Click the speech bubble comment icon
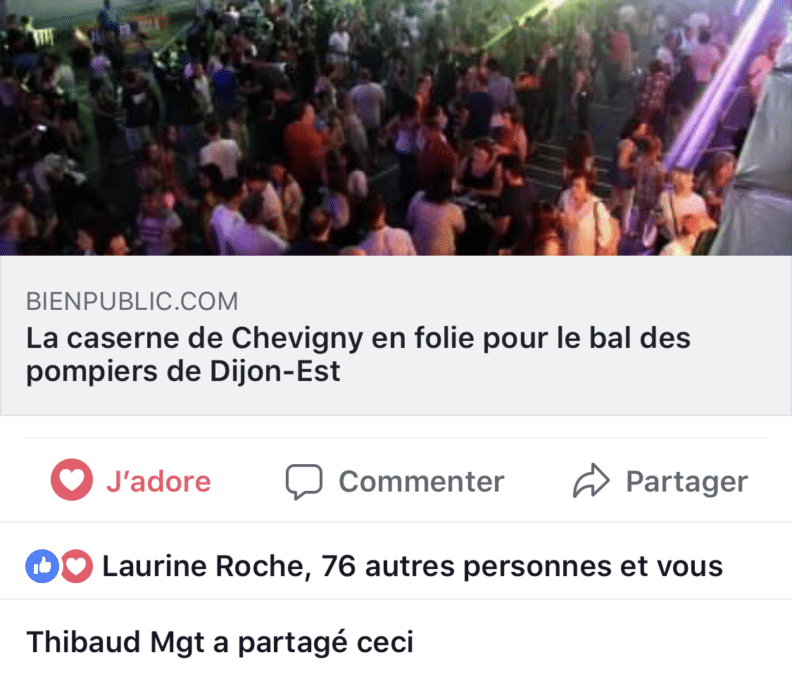This screenshot has height=693, width=792. click(x=304, y=481)
